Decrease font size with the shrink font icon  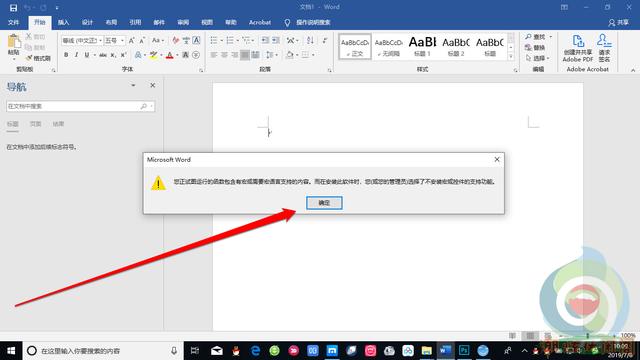[142, 40]
